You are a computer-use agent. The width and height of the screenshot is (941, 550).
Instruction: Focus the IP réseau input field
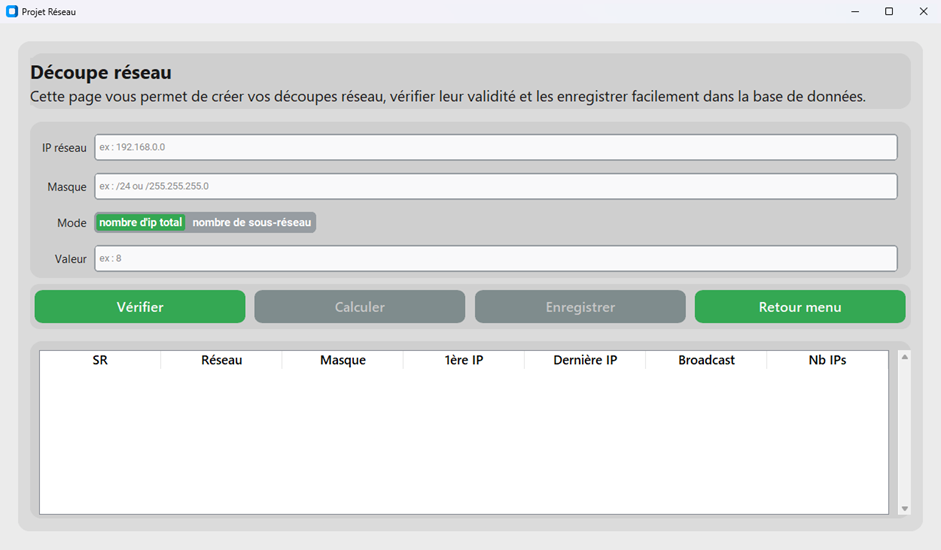(x=495, y=147)
